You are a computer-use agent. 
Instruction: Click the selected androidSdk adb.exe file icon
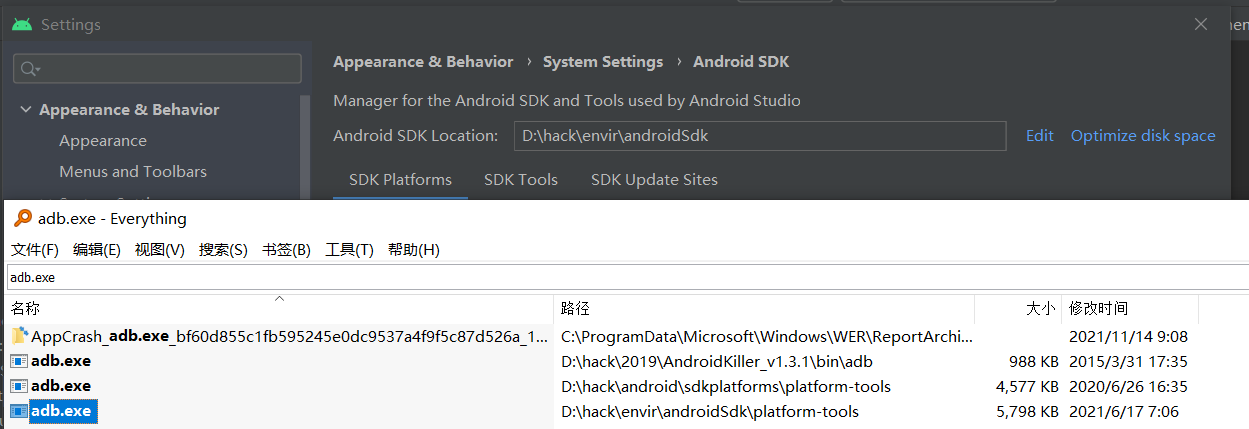(x=19, y=411)
